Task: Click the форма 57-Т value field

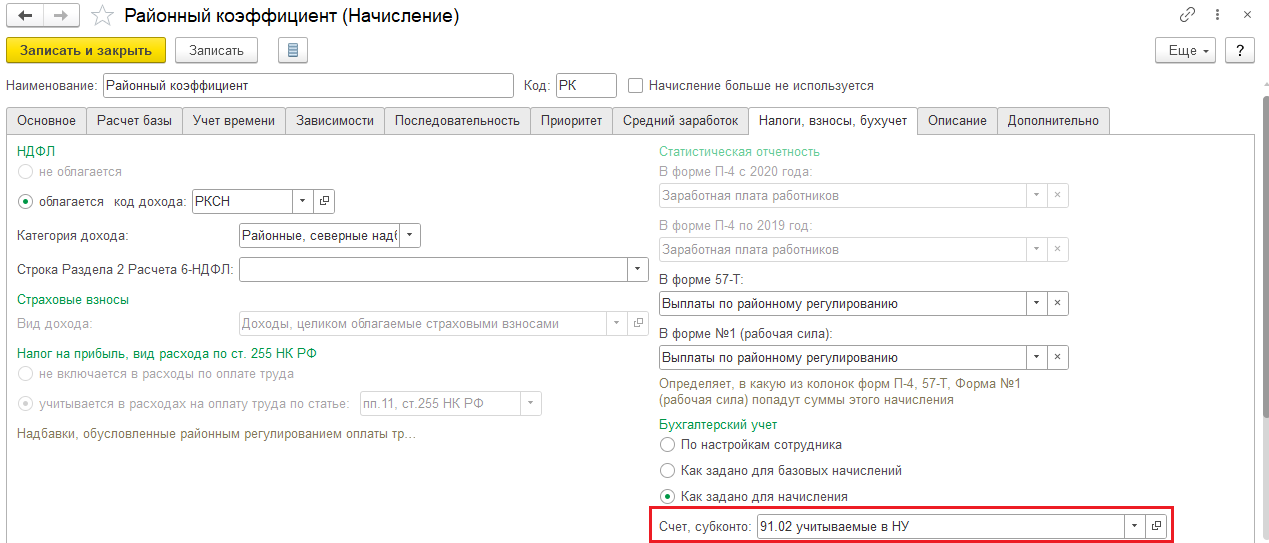Action: [x=843, y=303]
